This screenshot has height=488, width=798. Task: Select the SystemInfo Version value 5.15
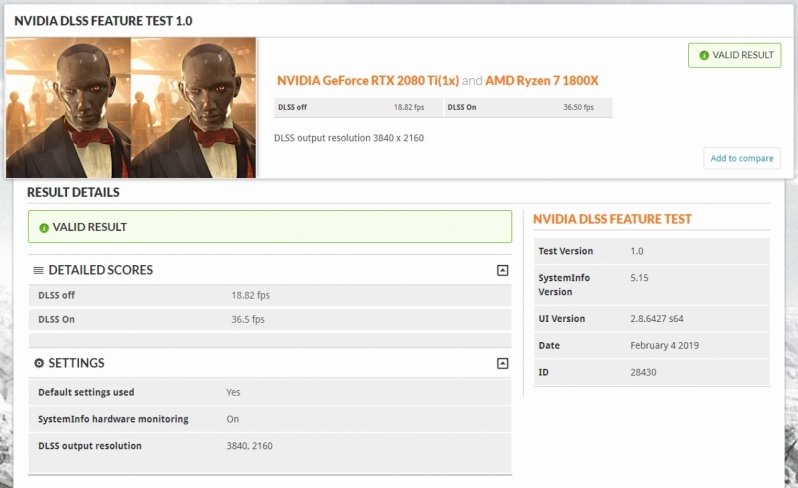[x=639, y=278]
